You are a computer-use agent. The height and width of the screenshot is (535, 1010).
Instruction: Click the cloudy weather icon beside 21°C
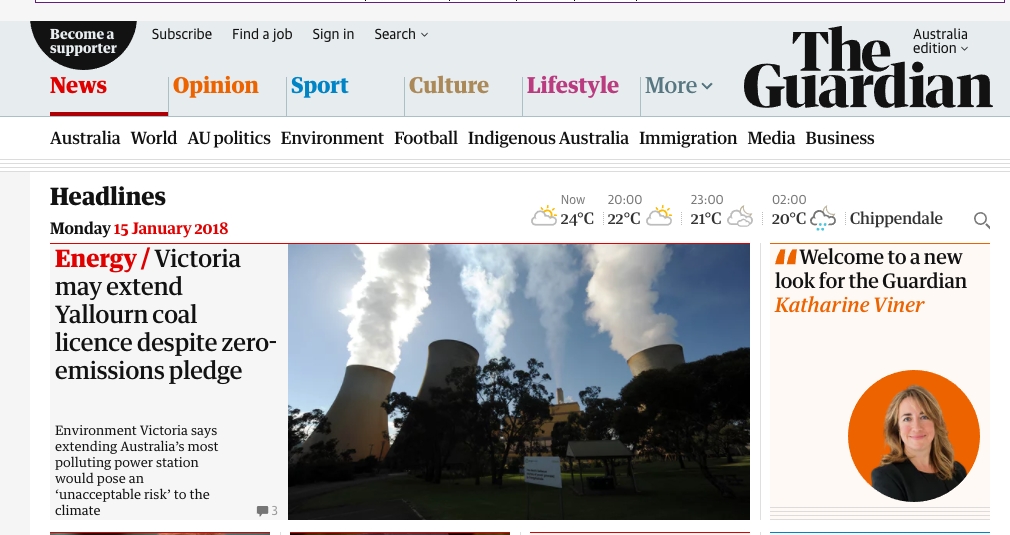point(740,217)
